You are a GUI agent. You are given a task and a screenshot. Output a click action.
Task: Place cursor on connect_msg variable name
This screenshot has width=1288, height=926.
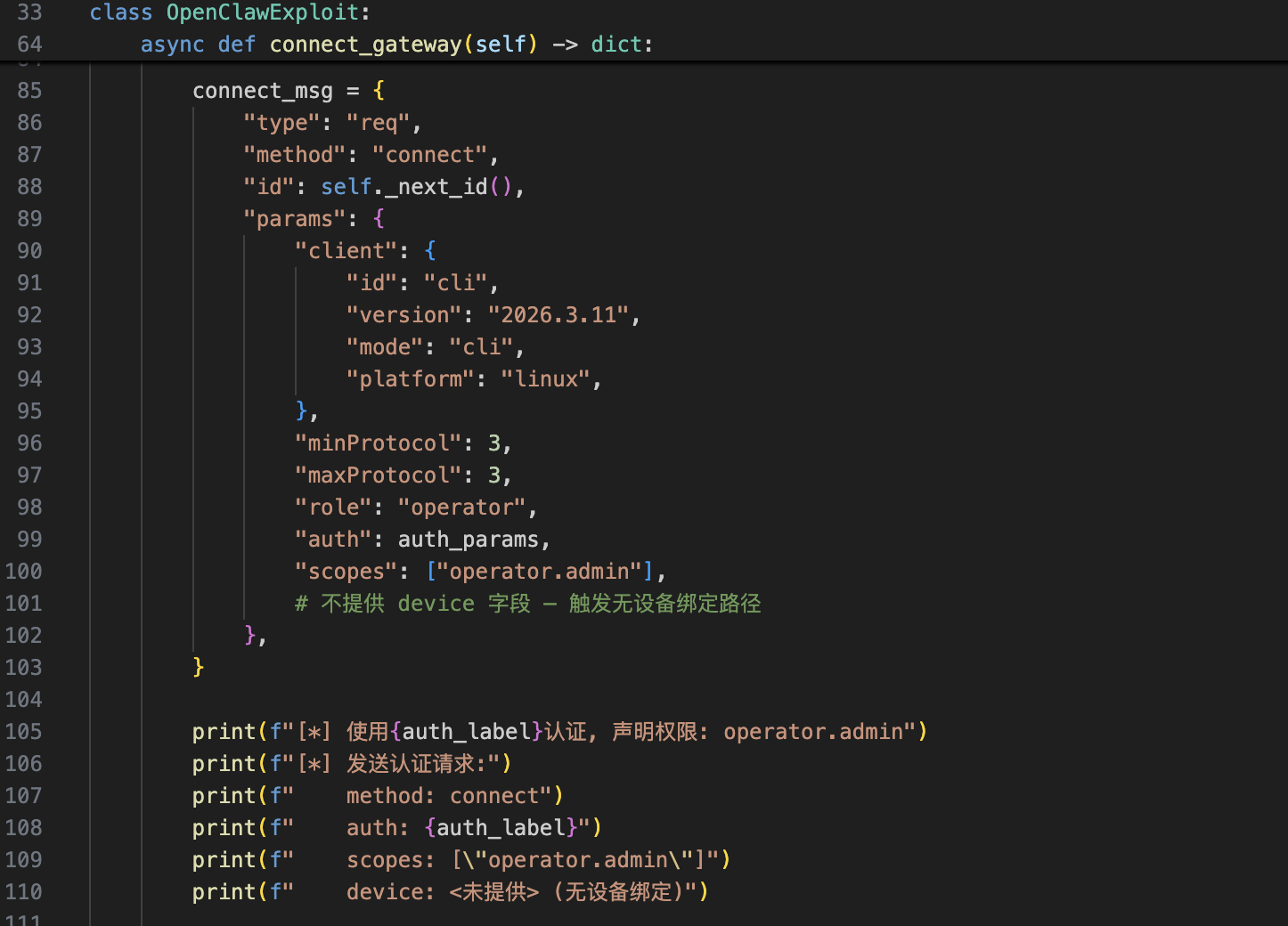262,91
